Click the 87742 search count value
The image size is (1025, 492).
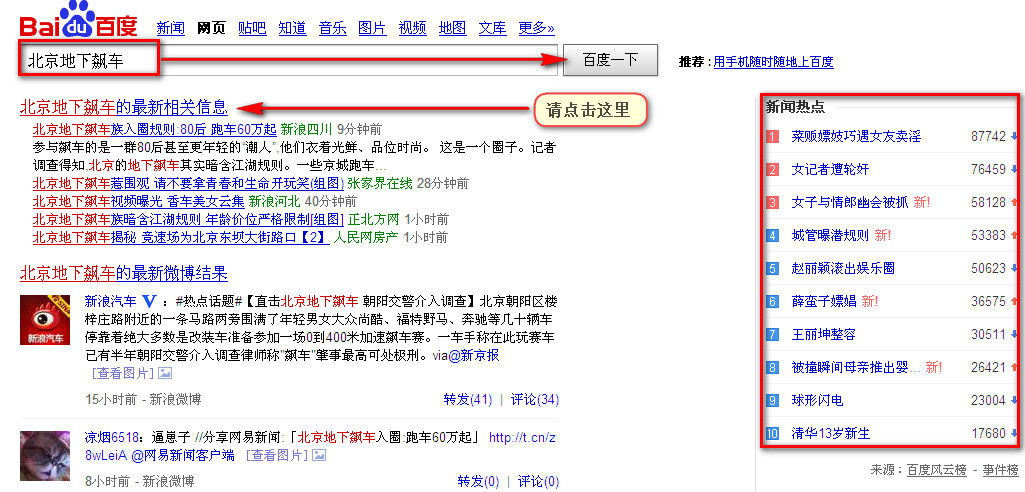[988, 137]
